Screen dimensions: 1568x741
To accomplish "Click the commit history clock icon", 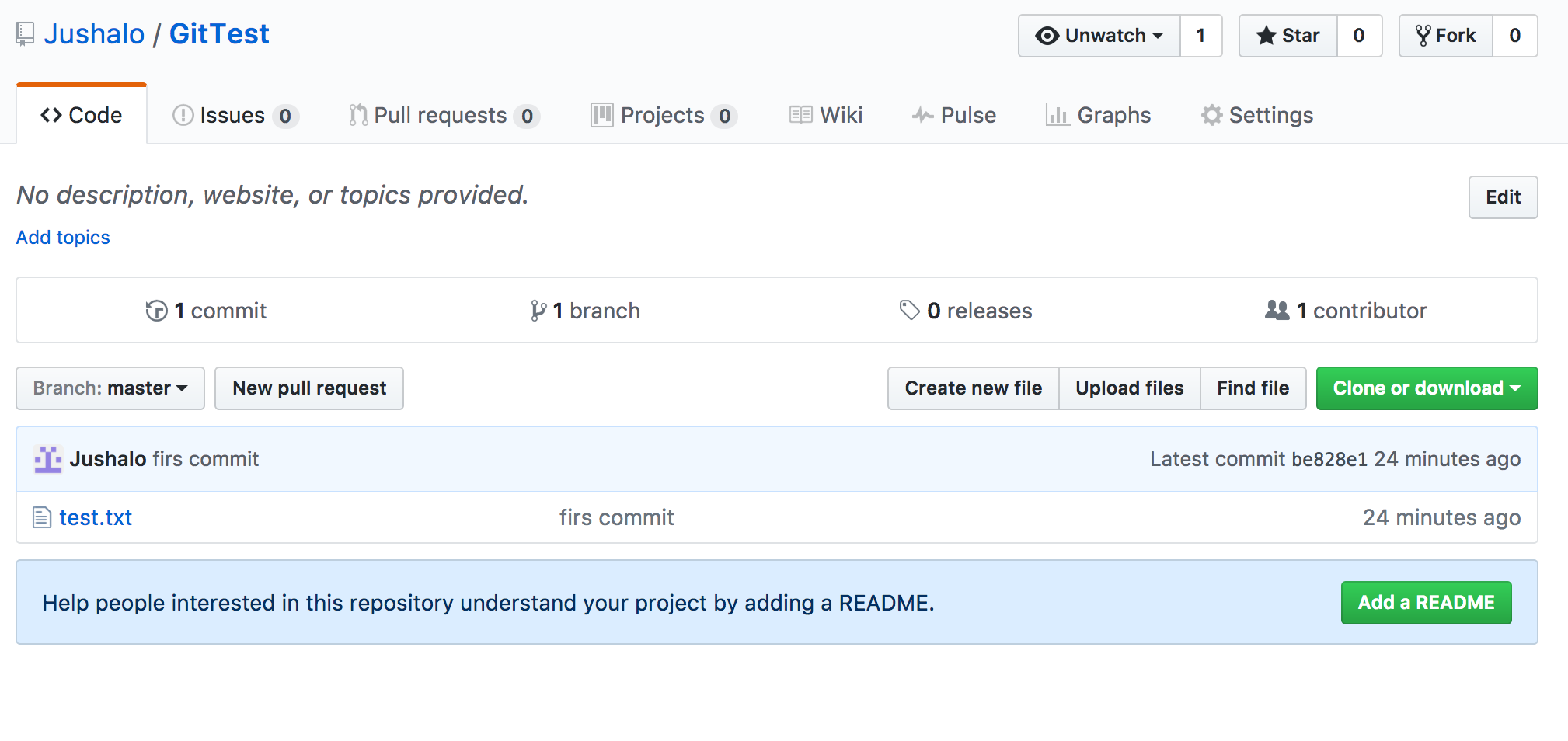I will point(156,311).
